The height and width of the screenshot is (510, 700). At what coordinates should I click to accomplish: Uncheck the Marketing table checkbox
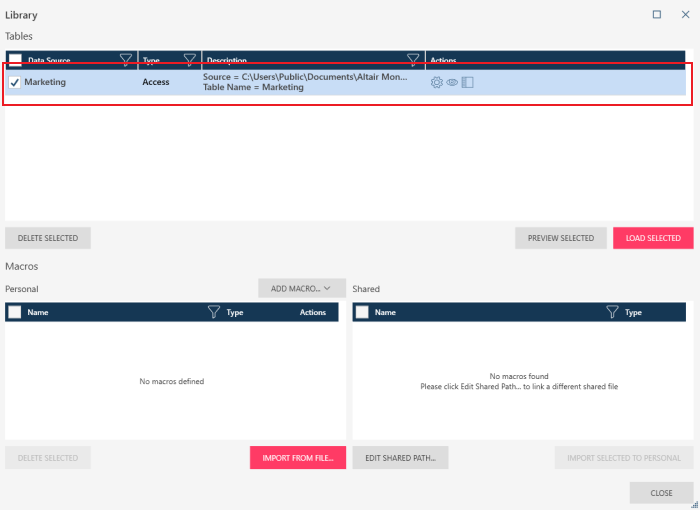(x=15, y=82)
